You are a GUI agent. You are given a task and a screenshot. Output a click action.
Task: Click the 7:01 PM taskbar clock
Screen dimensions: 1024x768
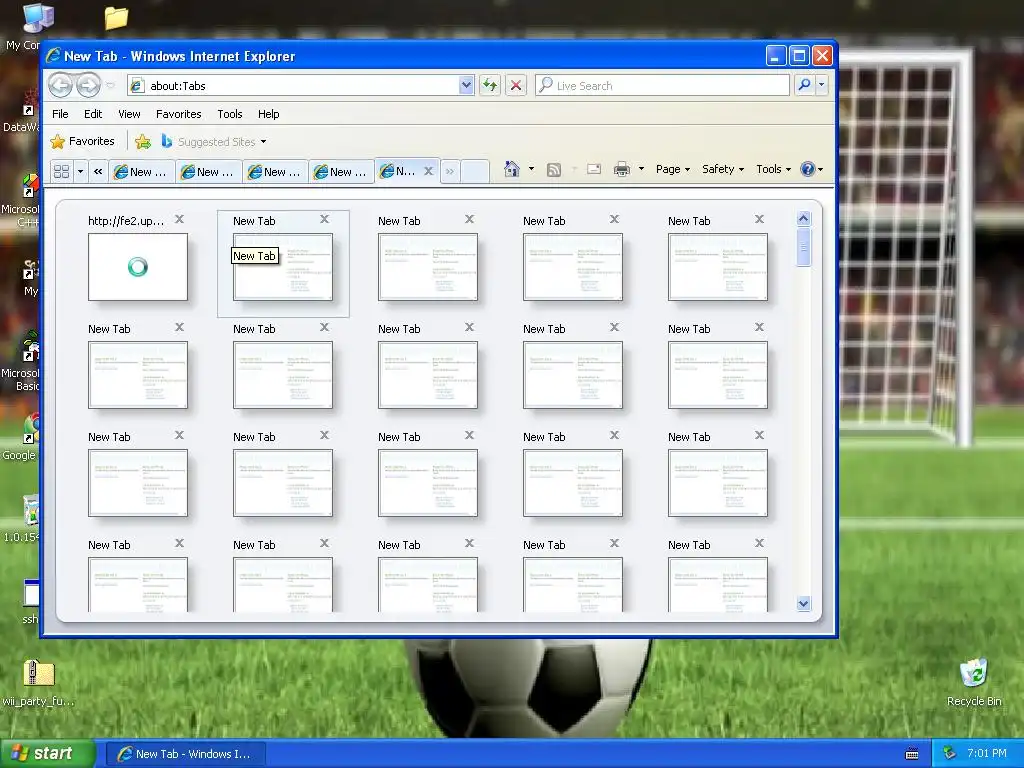point(987,754)
